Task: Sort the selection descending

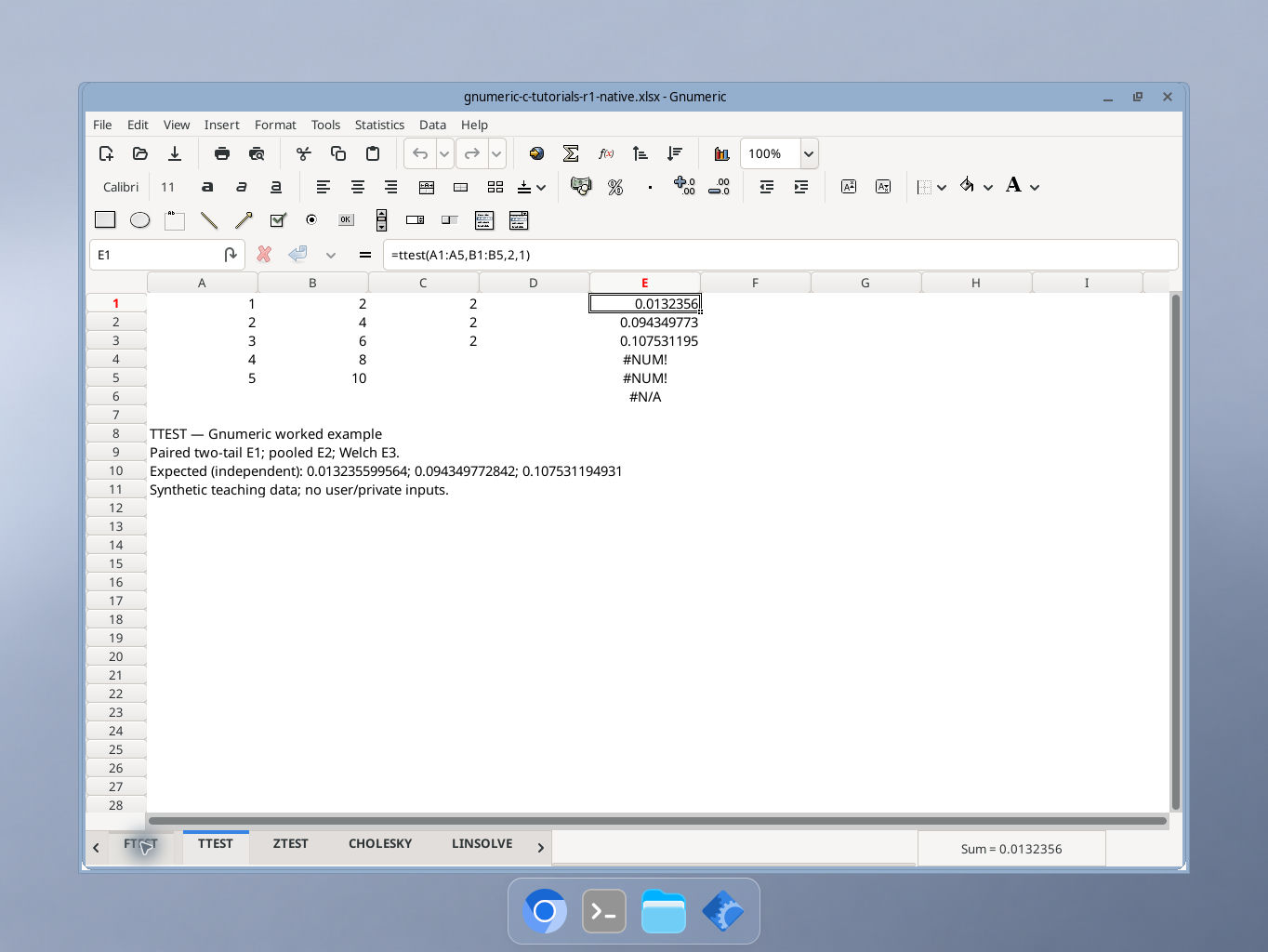Action: tap(674, 153)
